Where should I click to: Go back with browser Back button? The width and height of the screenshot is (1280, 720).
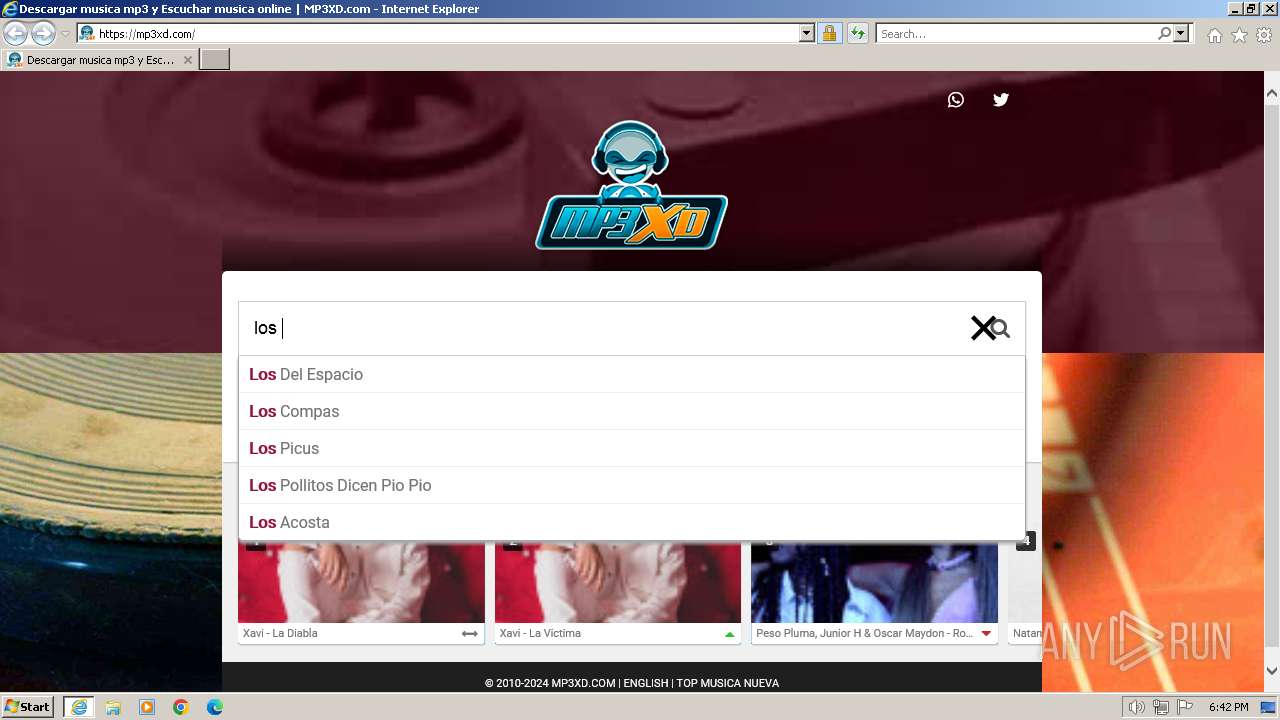click(15, 33)
